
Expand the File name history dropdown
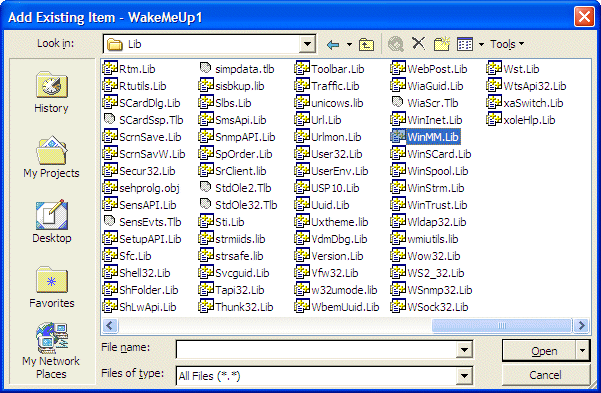pyautogui.click(x=464, y=350)
